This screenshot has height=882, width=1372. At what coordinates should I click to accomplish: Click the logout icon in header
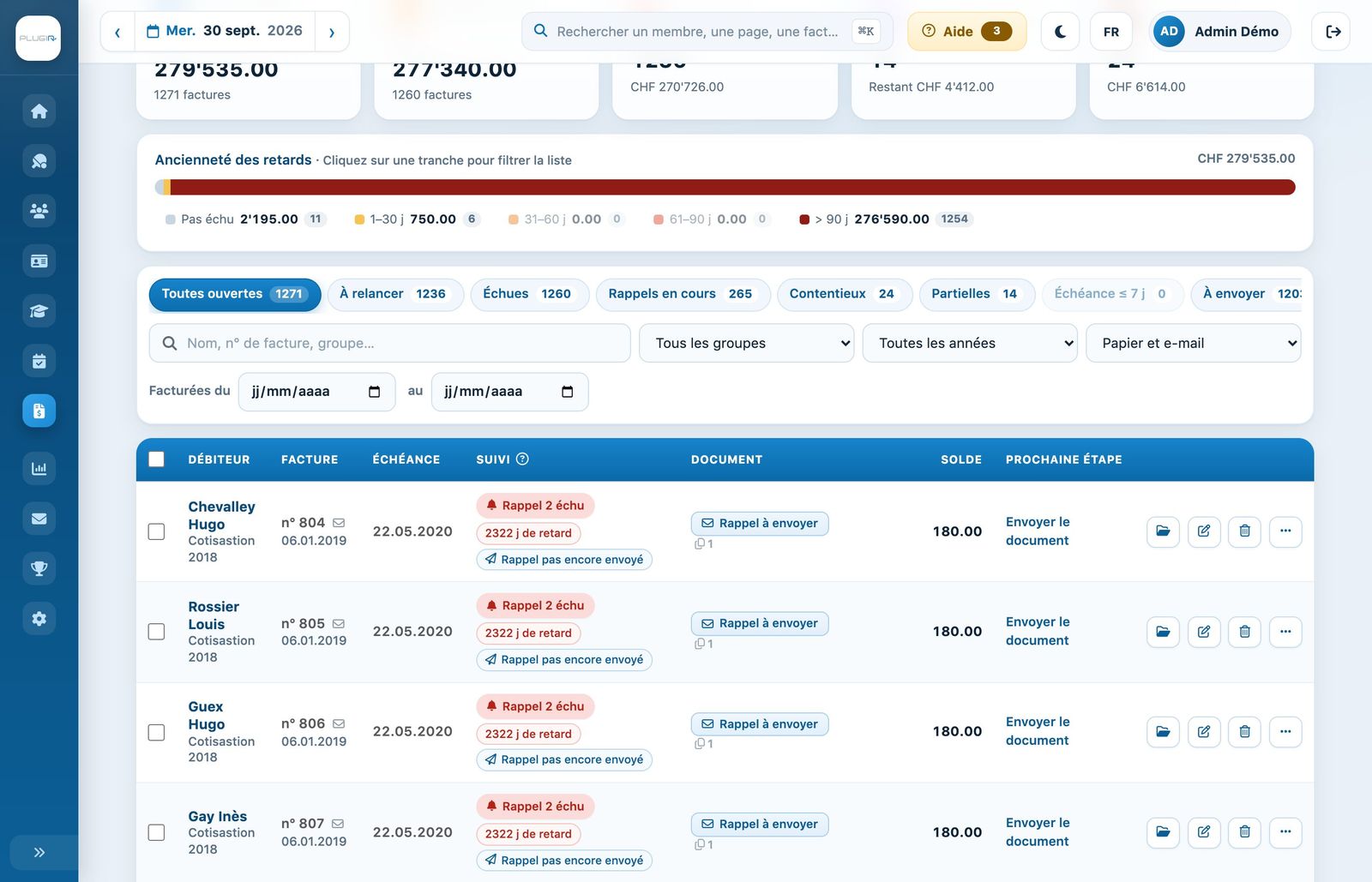click(1332, 32)
